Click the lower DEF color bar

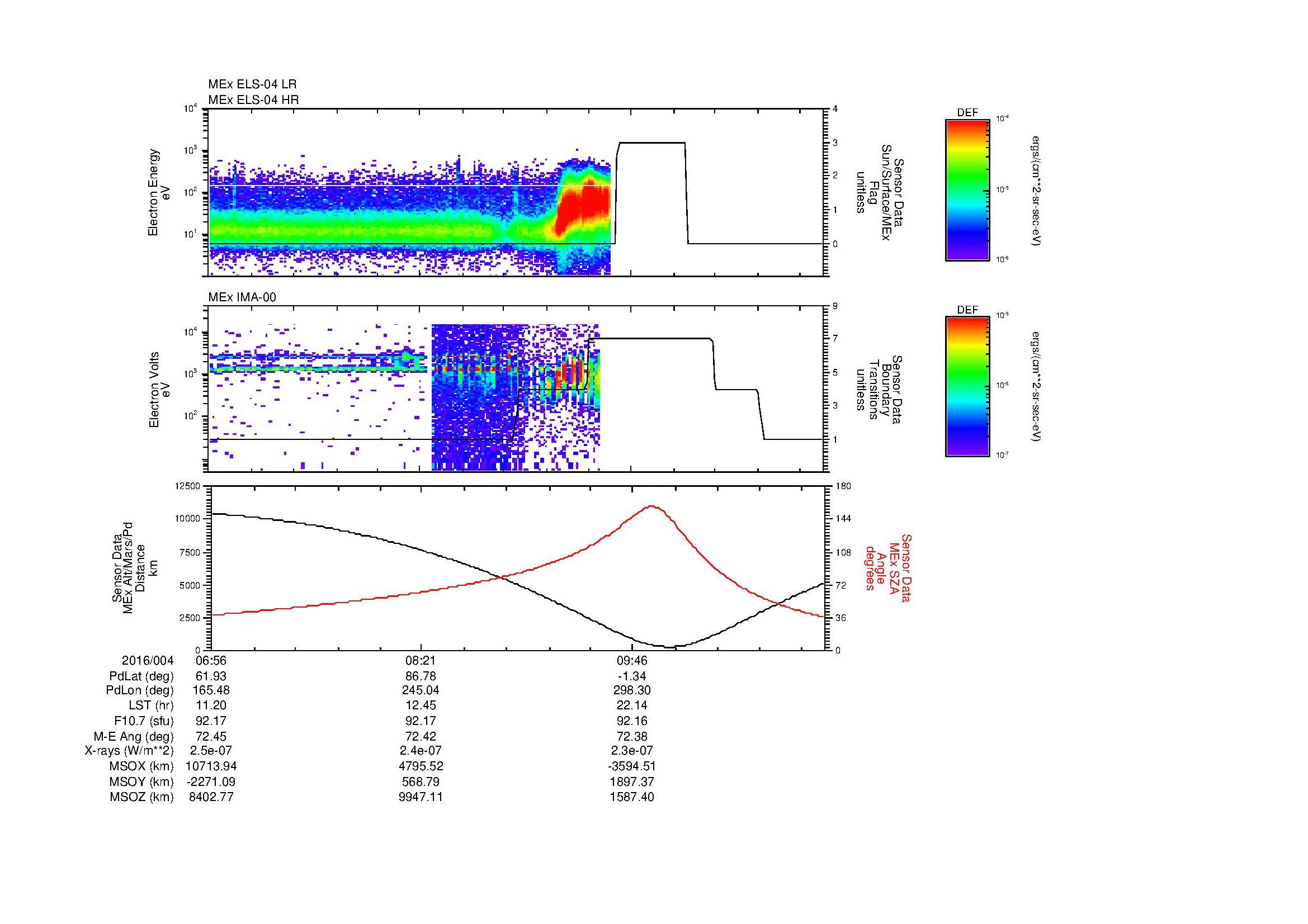point(967,387)
